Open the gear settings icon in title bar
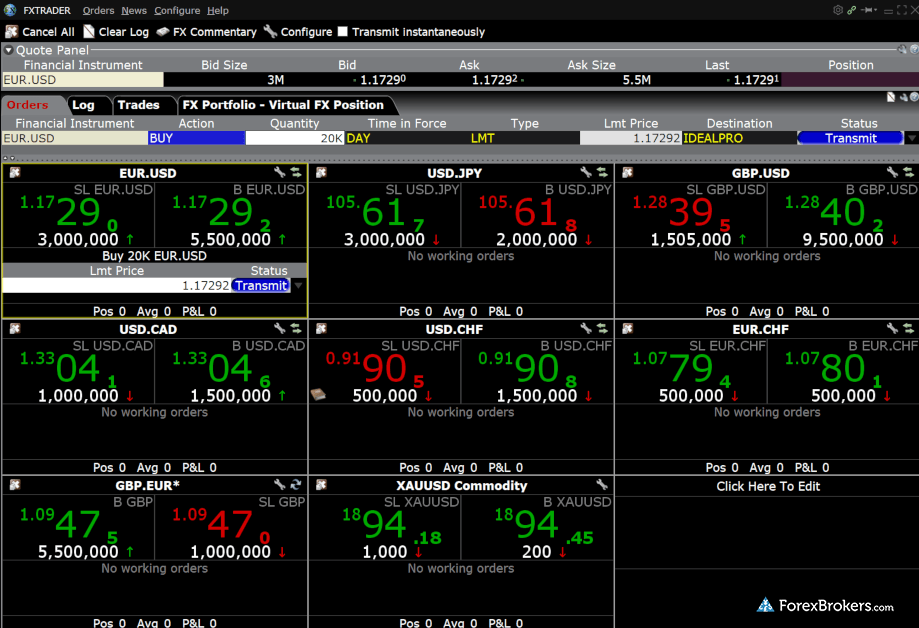This screenshot has height=628, width=919. pos(838,10)
